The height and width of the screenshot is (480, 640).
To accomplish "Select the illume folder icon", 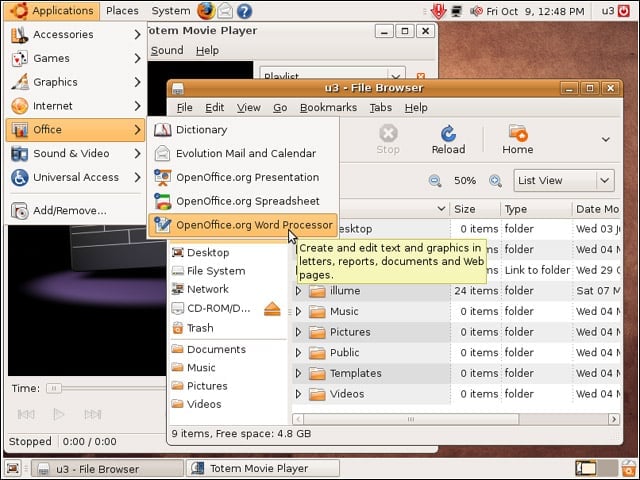I will [x=317, y=291].
